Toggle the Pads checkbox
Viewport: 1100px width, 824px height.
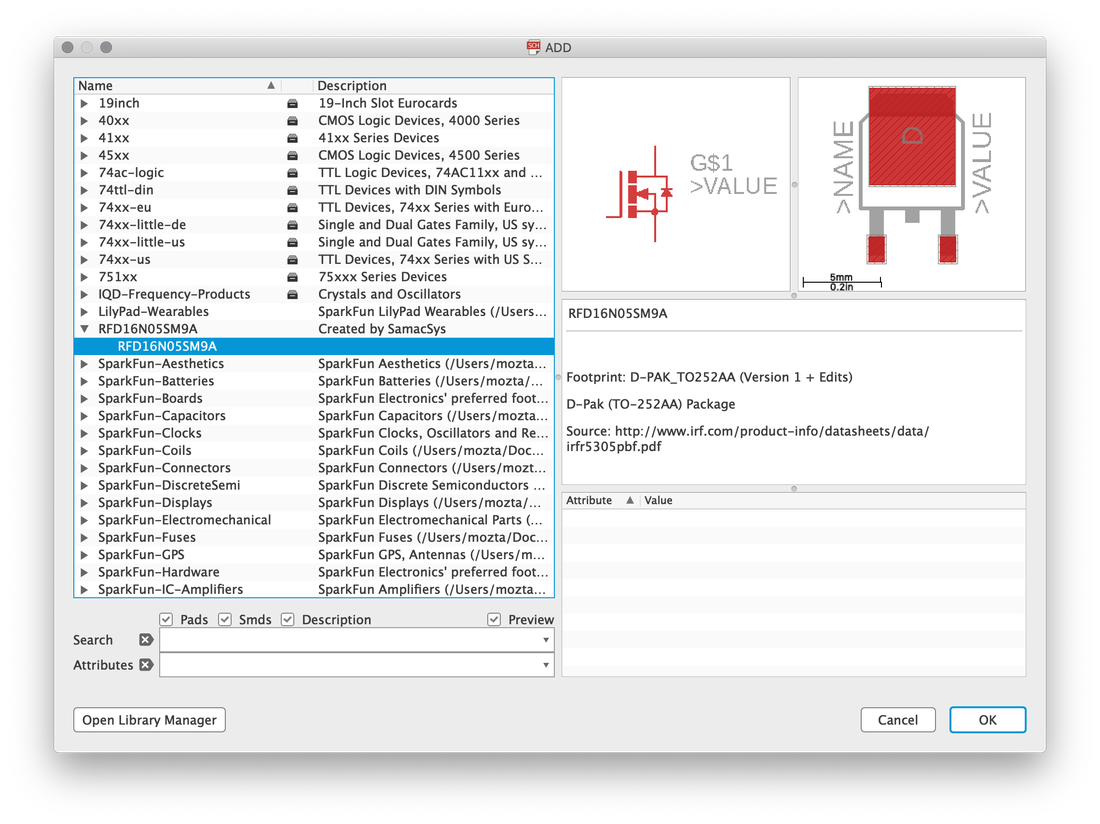166,619
